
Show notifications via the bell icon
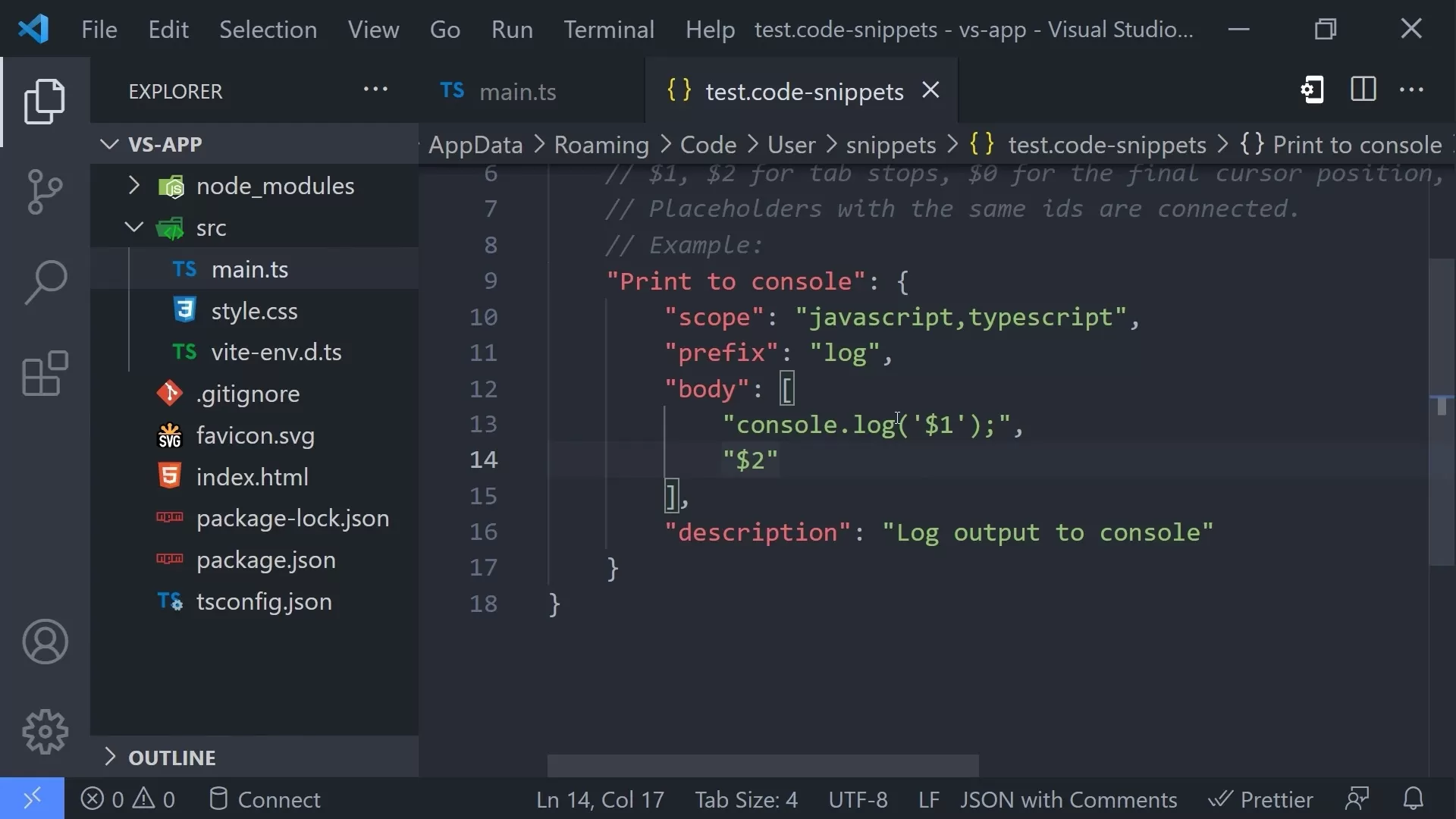(x=1414, y=799)
